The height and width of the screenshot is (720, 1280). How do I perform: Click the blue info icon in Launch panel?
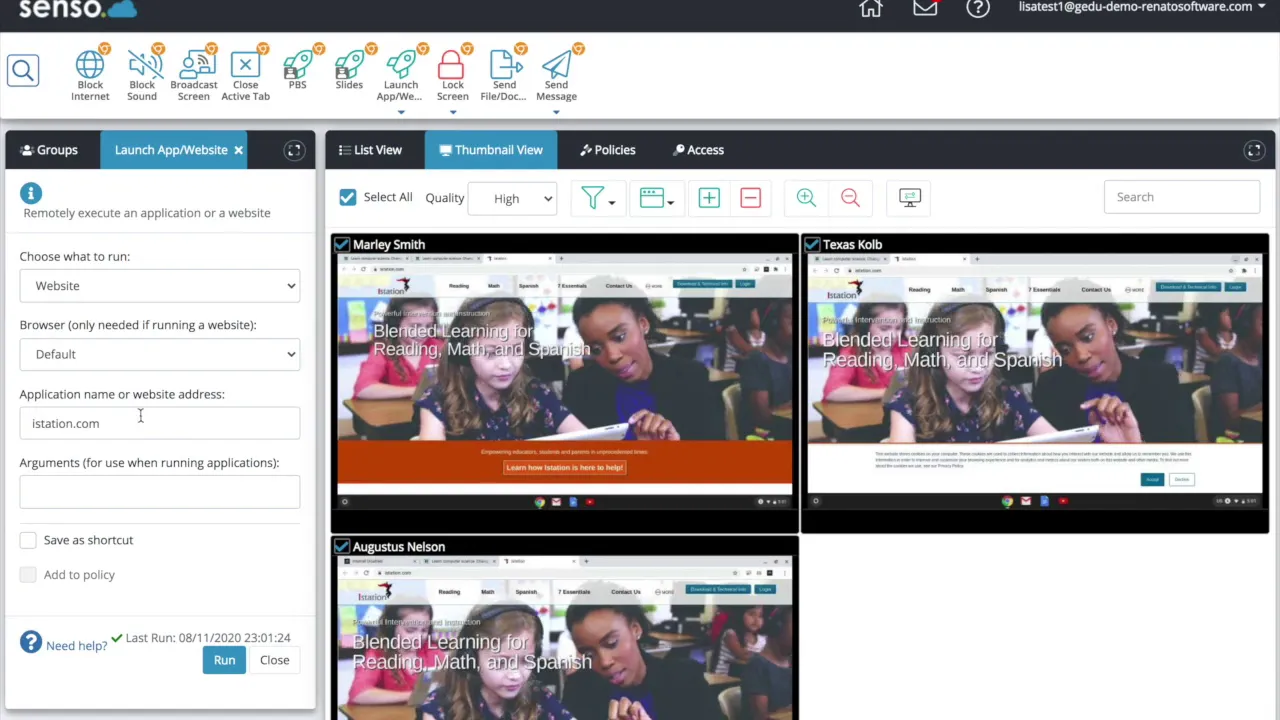(x=31, y=193)
